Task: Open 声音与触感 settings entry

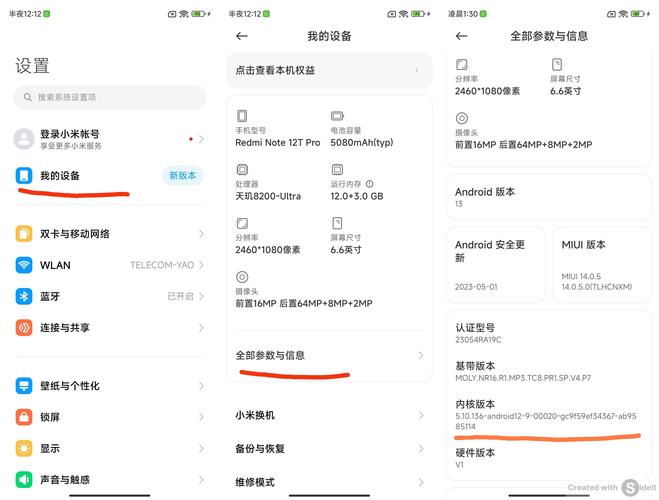Action: (110, 479)
